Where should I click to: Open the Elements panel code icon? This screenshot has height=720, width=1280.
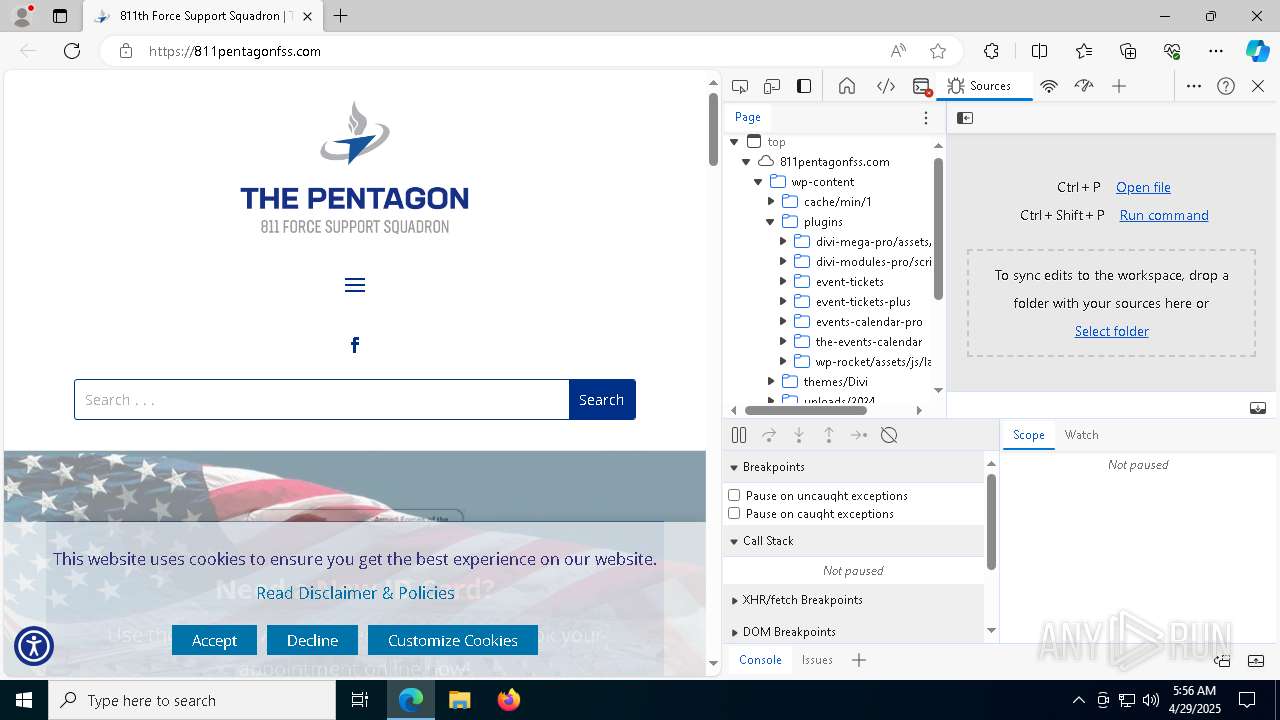coord(886,86)
